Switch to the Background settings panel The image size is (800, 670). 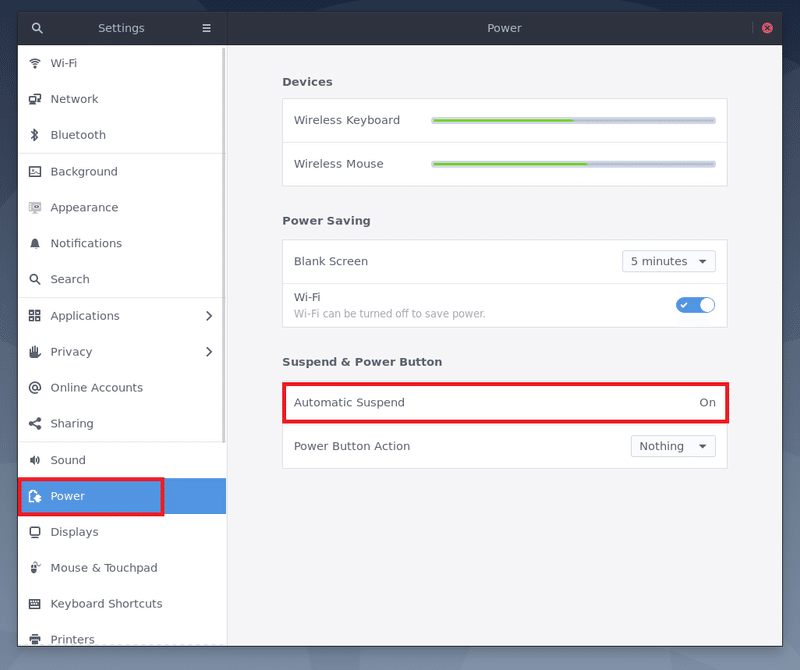tap(84, 172)
